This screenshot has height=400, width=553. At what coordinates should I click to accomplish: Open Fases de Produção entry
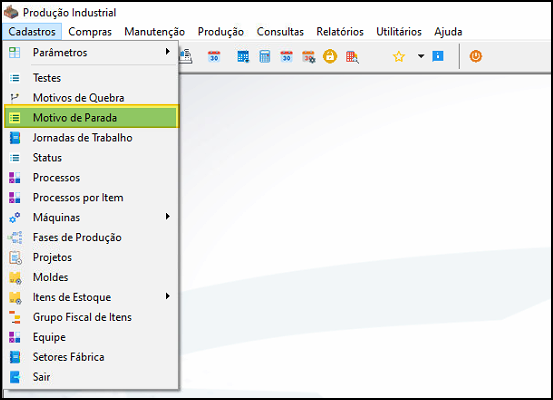click(91, 237)
